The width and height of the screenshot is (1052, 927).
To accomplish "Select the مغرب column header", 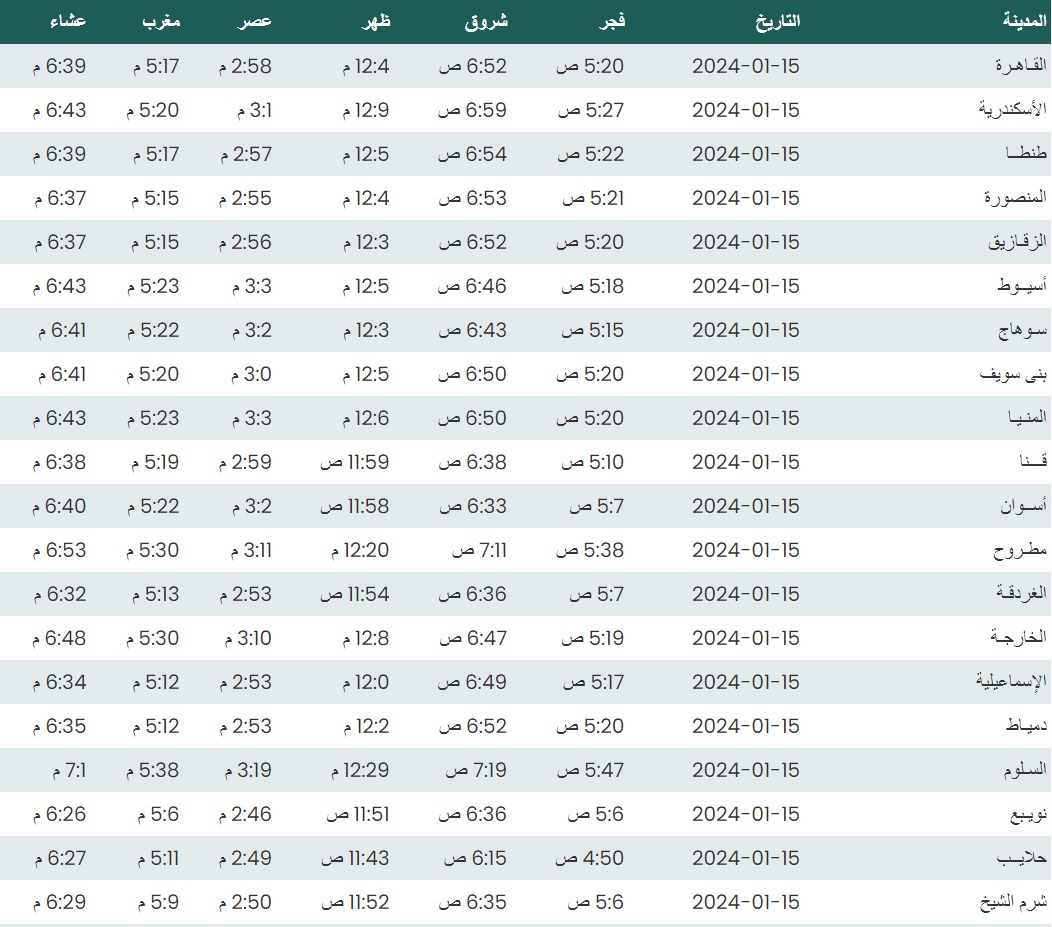I will [160, 21].
